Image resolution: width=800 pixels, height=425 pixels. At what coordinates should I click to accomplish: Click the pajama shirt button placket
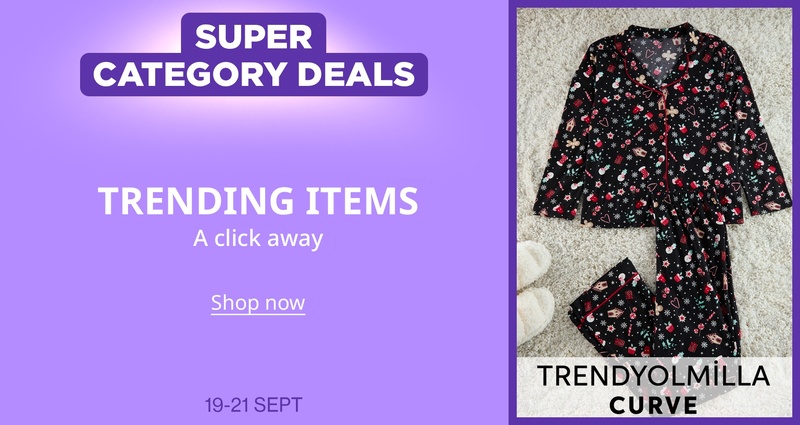(663, 138)
